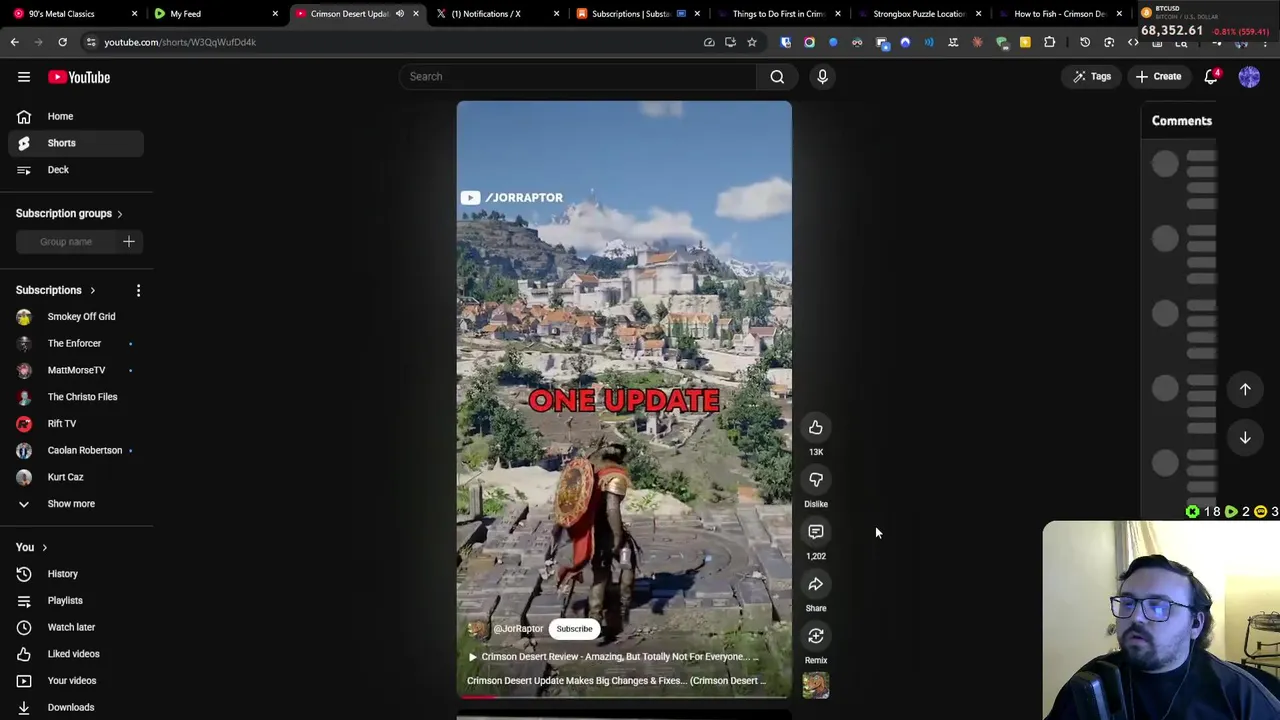Screen dimensions: 1280x720
Task: Expand Subscription groups chevron
Action: tap(119, 214)
